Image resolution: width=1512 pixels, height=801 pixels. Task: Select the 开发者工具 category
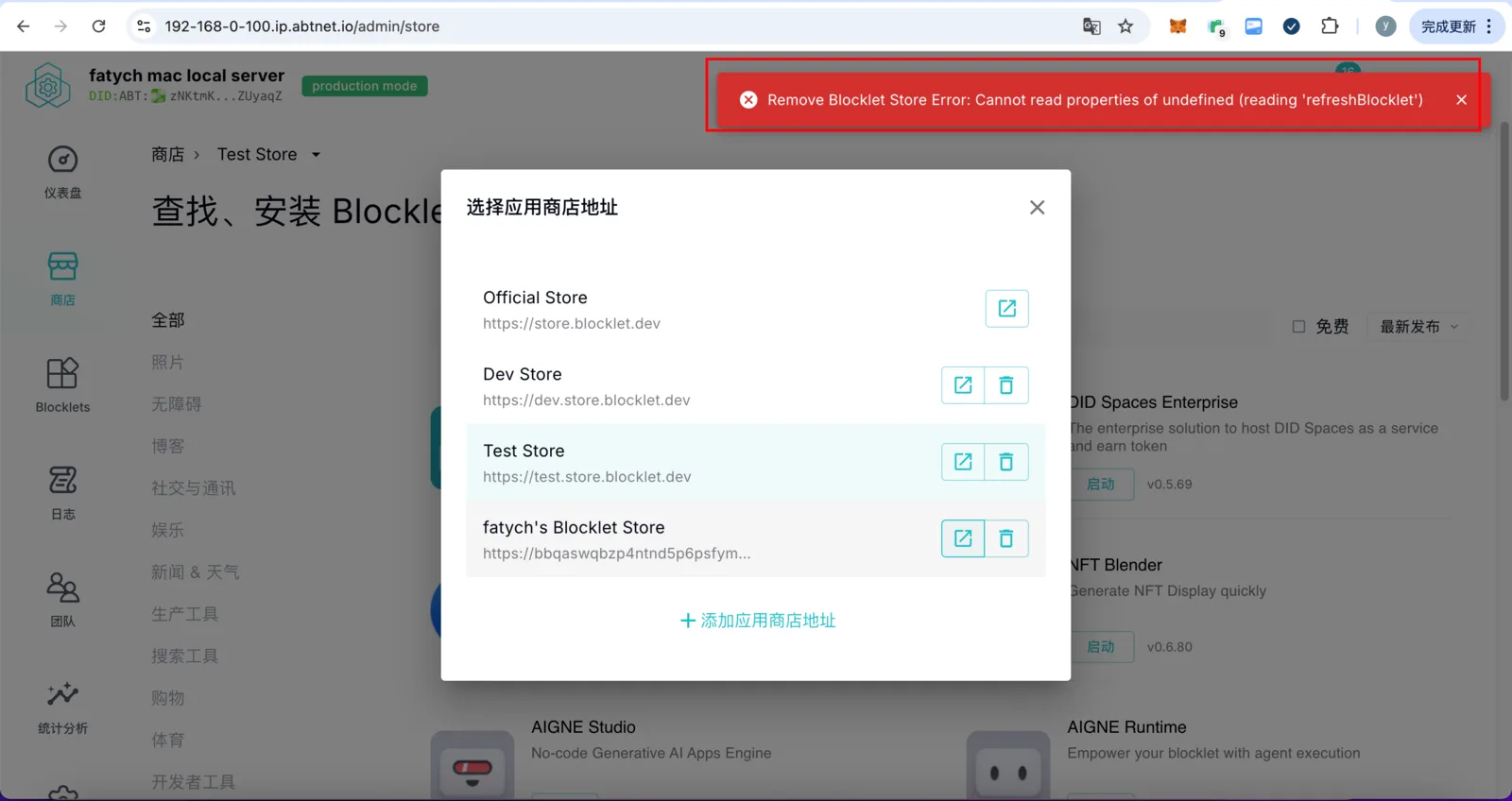pos(194,782)
